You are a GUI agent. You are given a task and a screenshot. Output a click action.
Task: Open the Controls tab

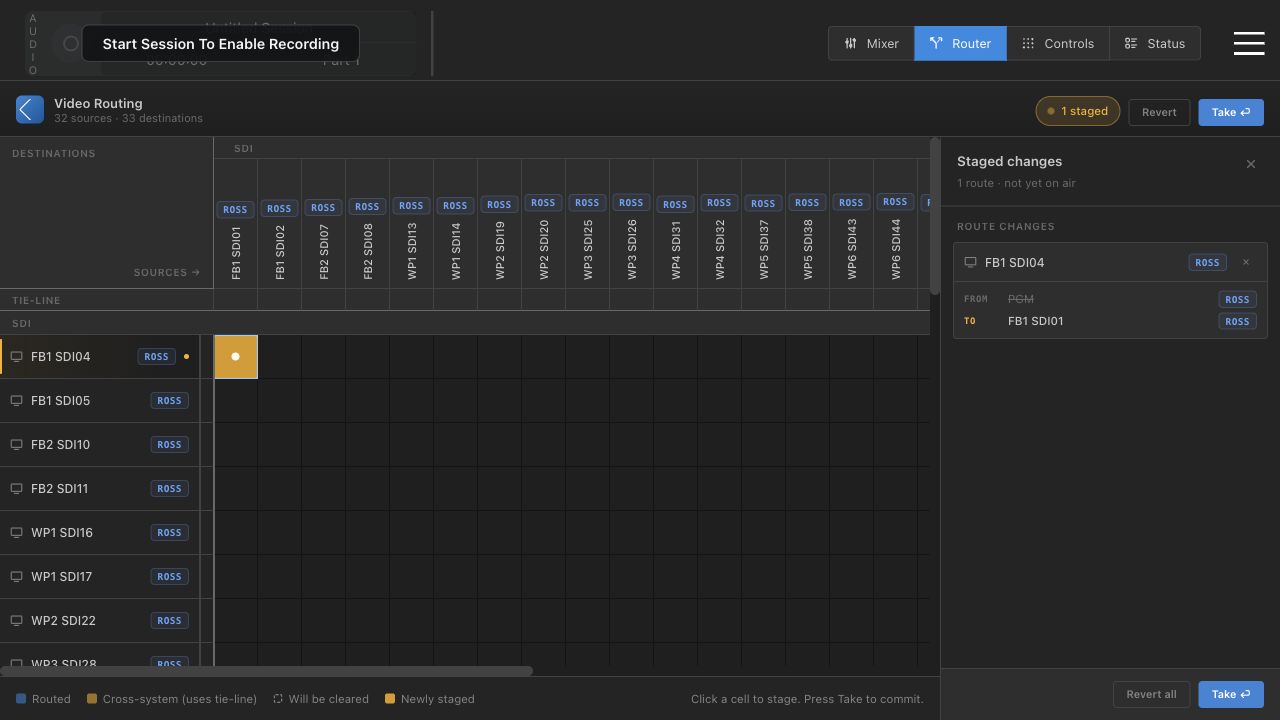point(1058,44)
